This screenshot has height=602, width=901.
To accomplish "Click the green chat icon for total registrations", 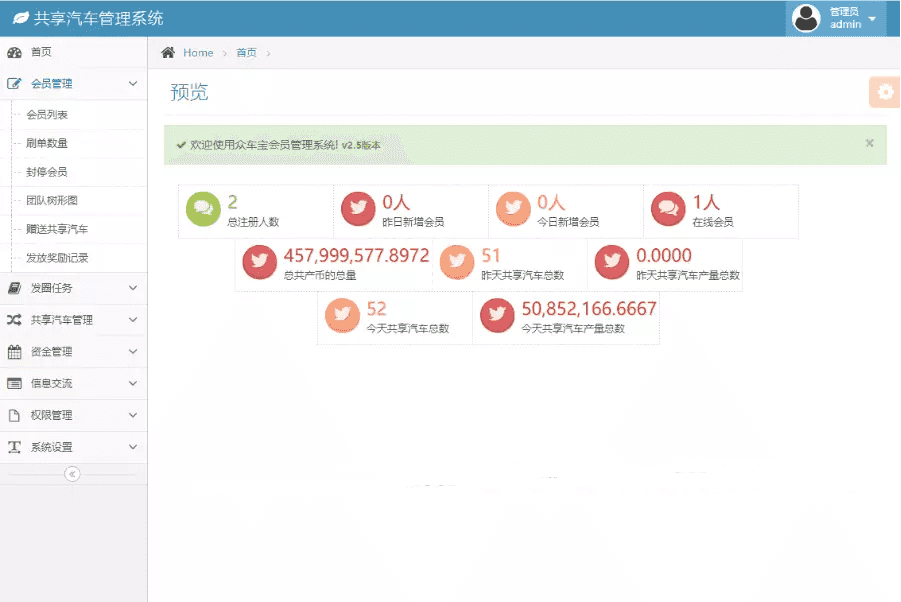I will pyautogui.click(x=203, y=208).
